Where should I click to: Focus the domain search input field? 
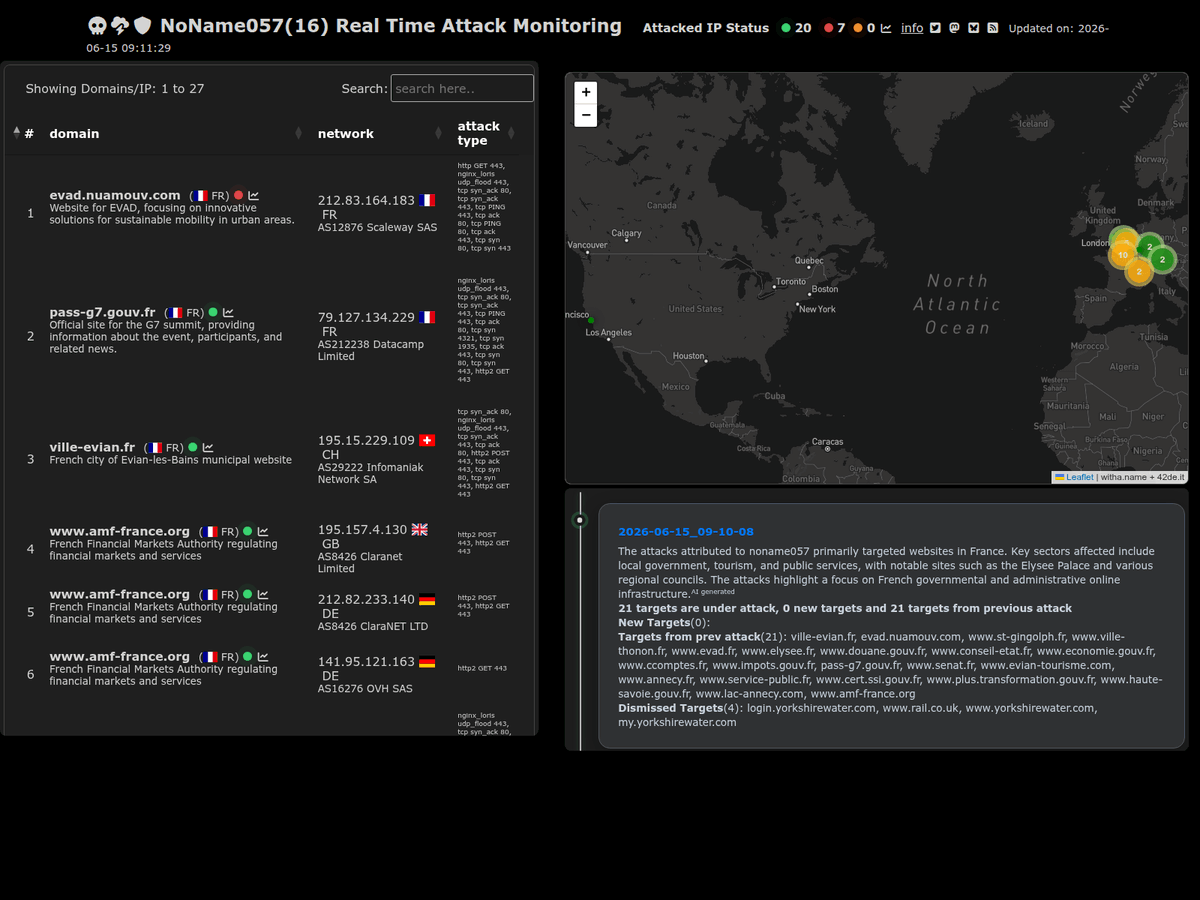pyautogui.click(x=462, y=88)
